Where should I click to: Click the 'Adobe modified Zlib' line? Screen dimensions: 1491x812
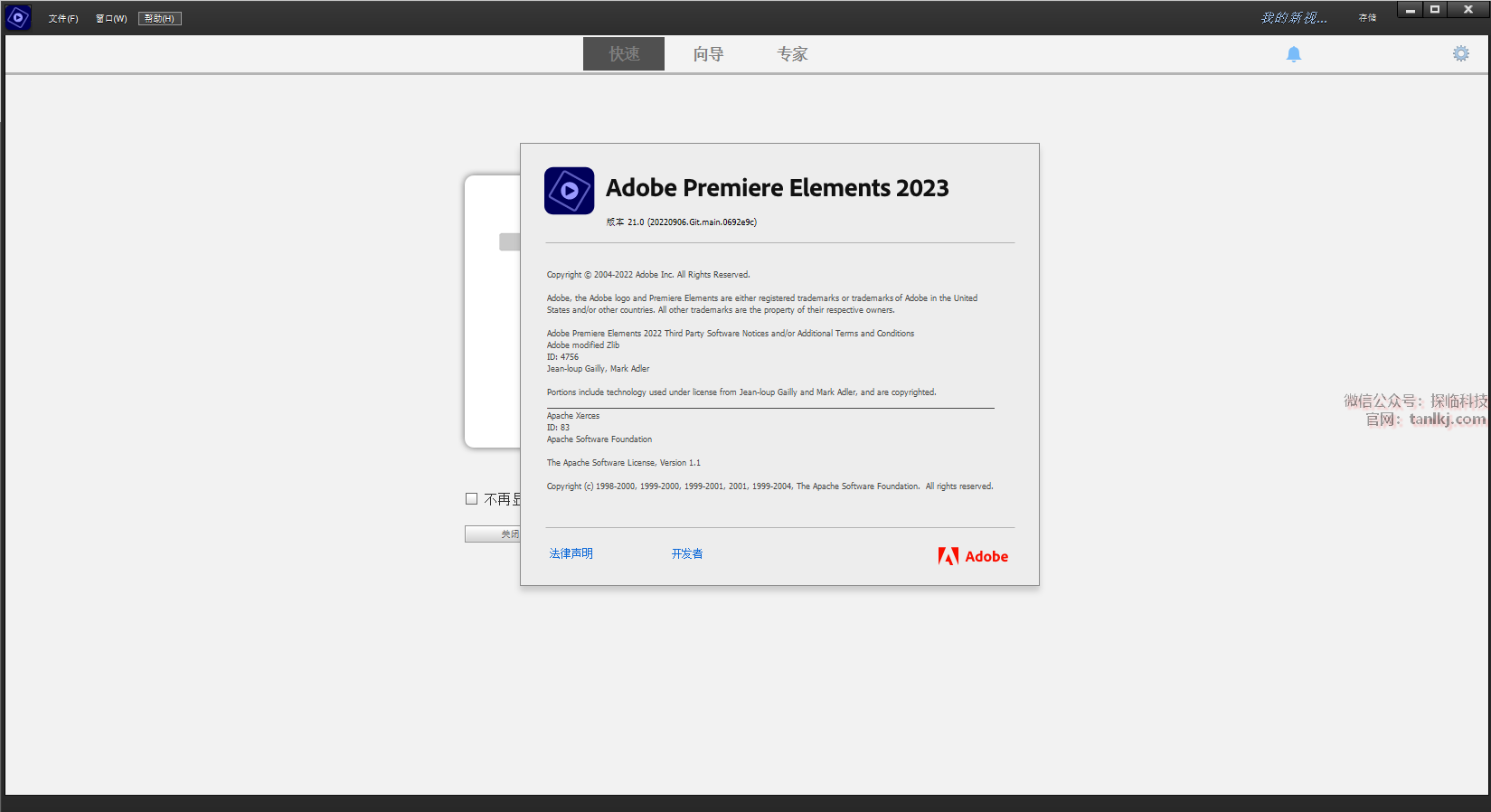[x=583, y=345]
